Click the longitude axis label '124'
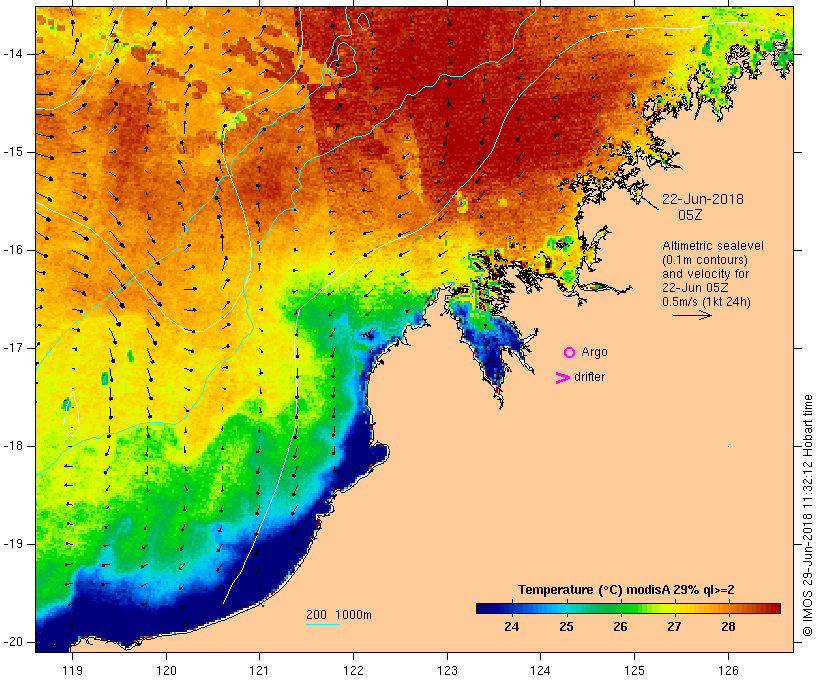 point(540,671)
